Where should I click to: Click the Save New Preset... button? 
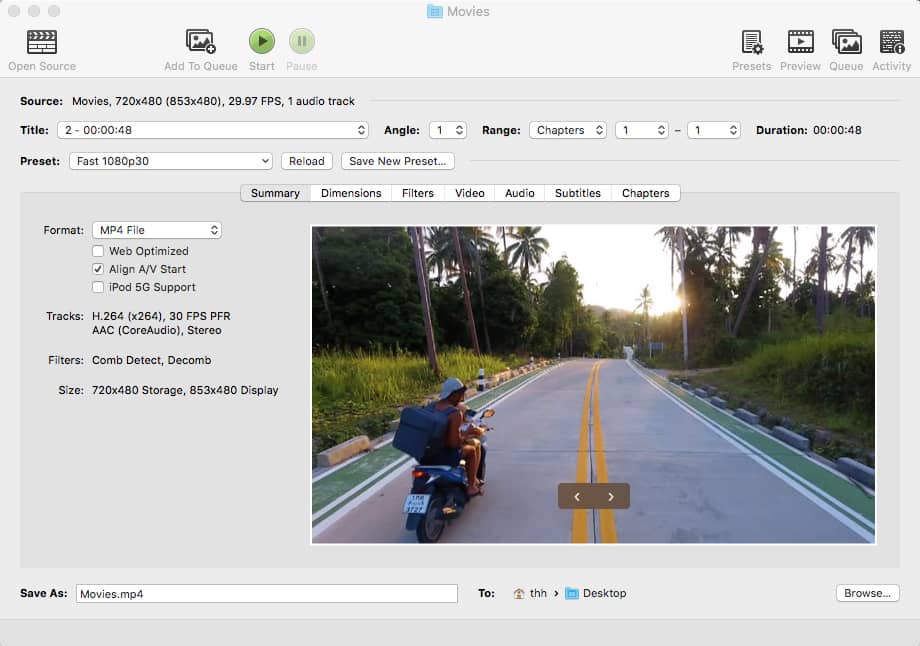tap(398, 161)
